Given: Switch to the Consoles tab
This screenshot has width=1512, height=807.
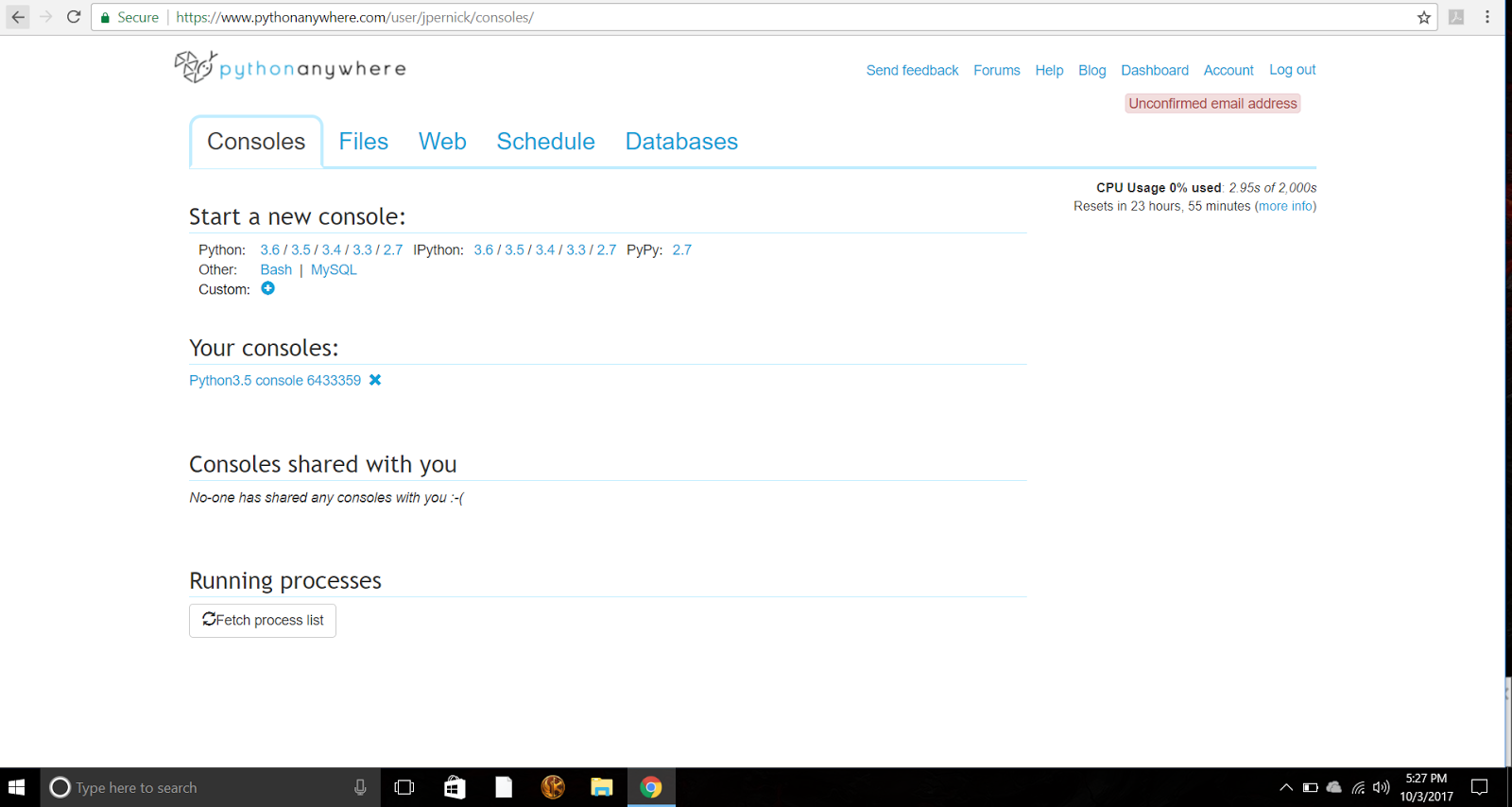Looking at the screenshot, I should tap(256, 142).
